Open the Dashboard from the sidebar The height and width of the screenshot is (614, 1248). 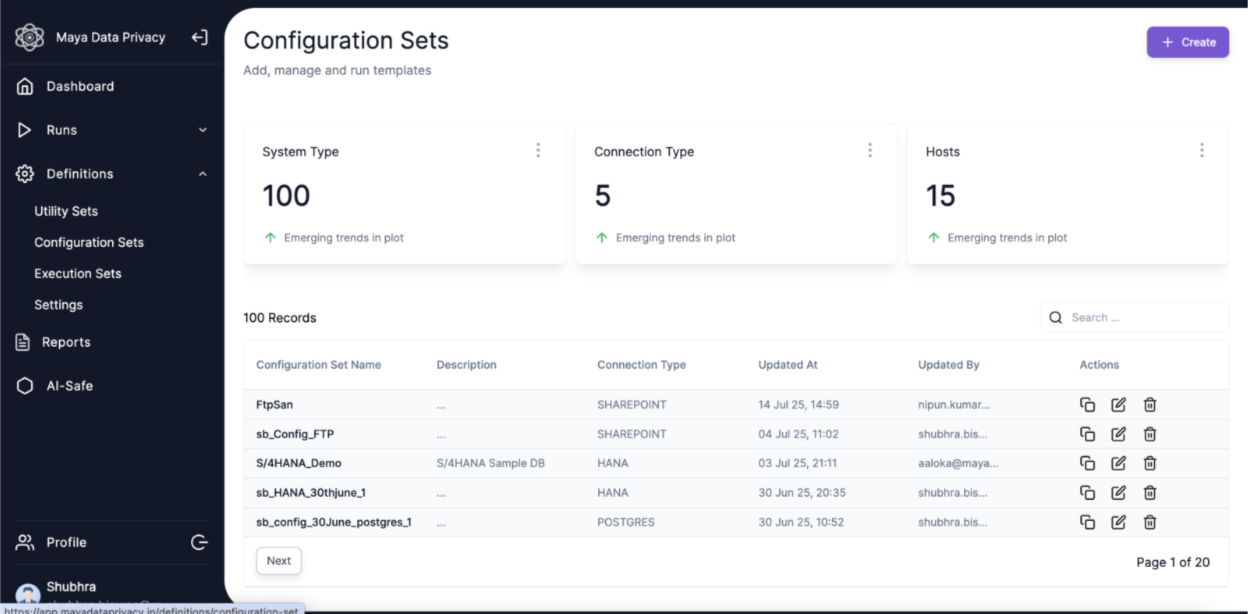click(x=80, y=86)
